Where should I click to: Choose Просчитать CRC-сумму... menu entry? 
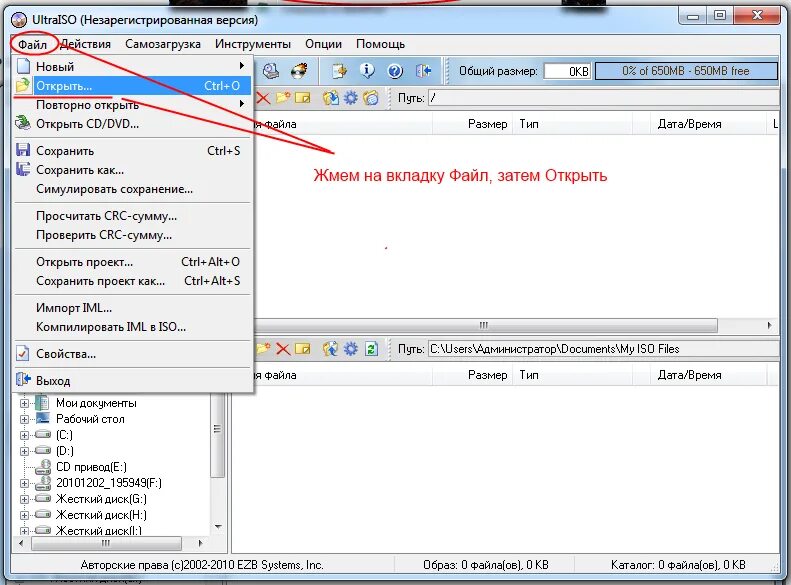132,216
